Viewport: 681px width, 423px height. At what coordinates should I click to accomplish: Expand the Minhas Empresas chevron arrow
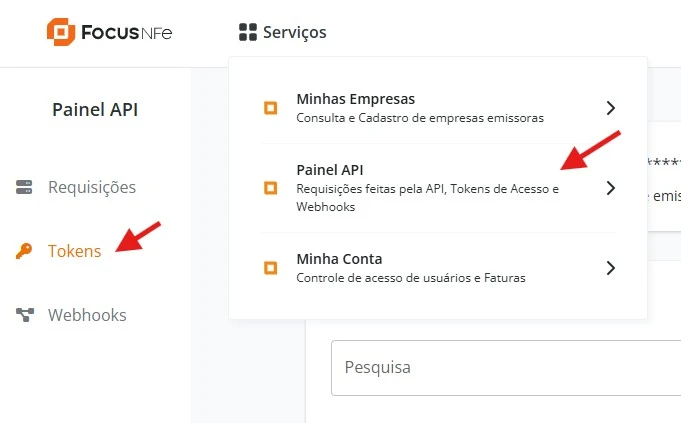[611, 108]
